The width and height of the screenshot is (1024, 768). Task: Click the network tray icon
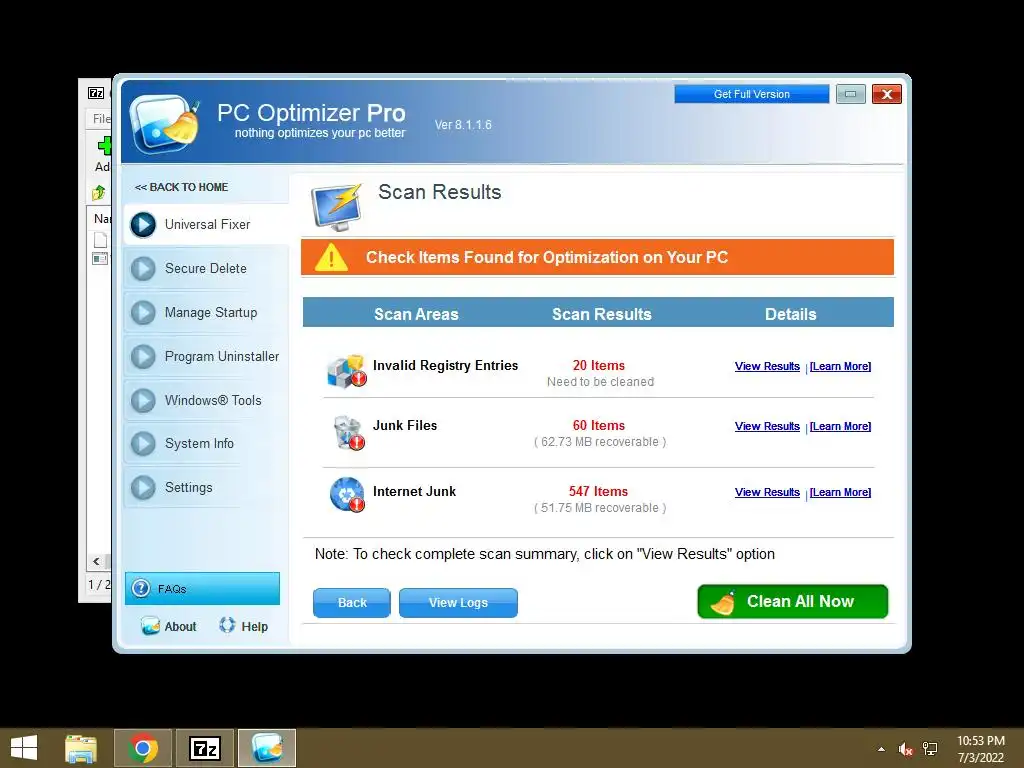click(x=930, y=749)
